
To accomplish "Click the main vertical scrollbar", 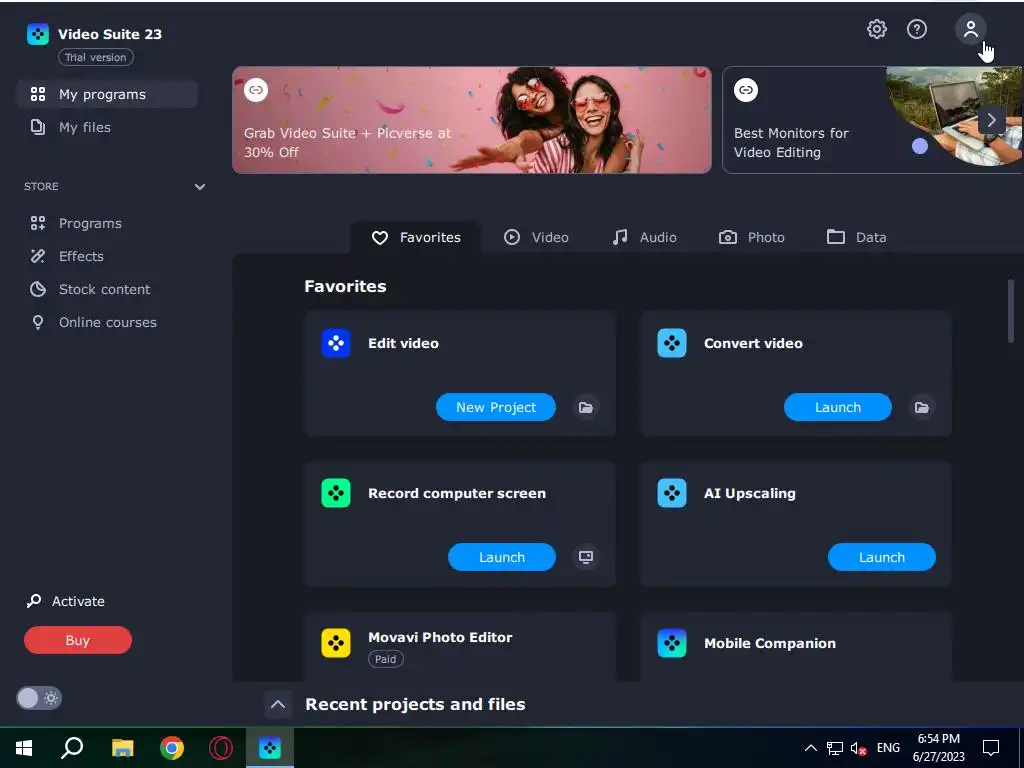I will point(1010,310).
